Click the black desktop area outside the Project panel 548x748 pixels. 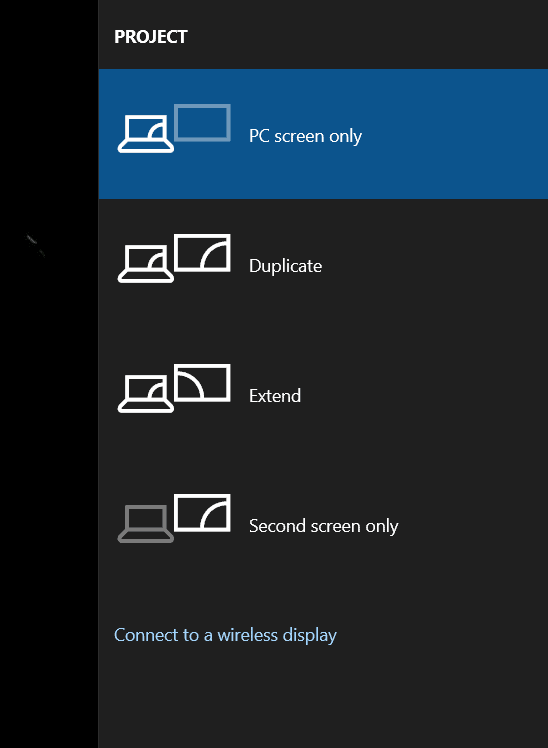click(x=49, y=374)
